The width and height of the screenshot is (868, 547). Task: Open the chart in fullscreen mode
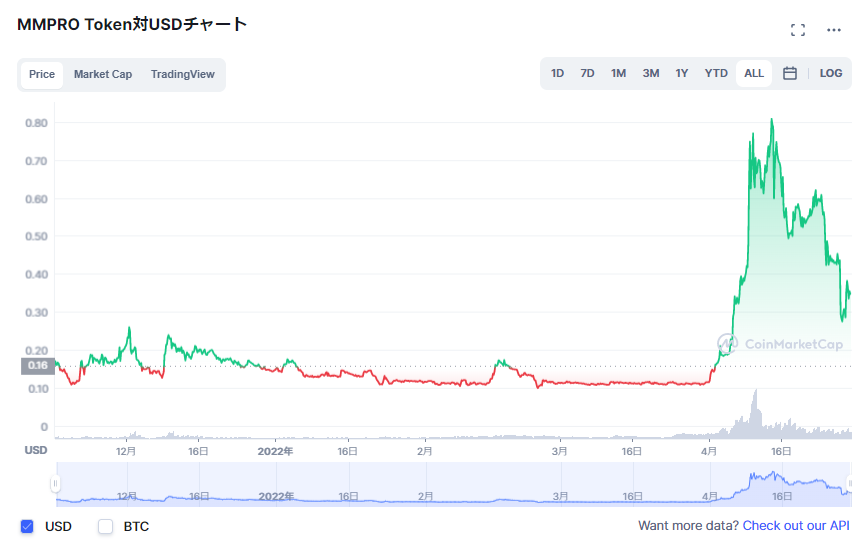(798, 30)
